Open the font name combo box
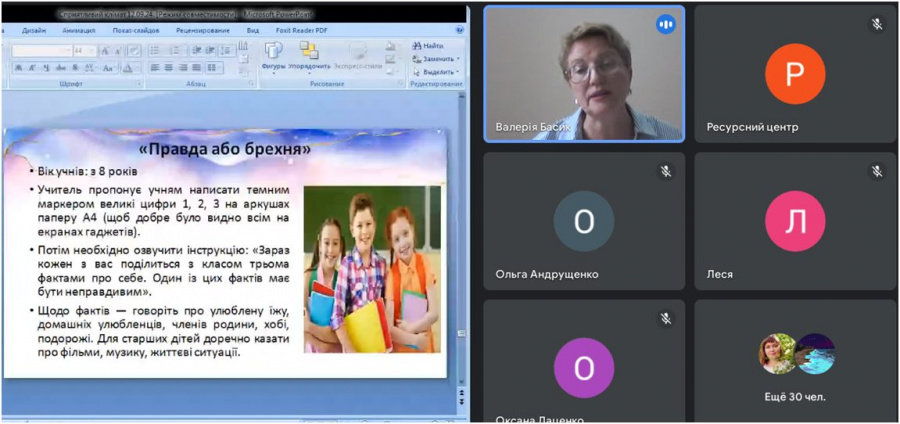The width and height of the screenshot is (900, 424). pyautogui.click(x=42, y=50)
